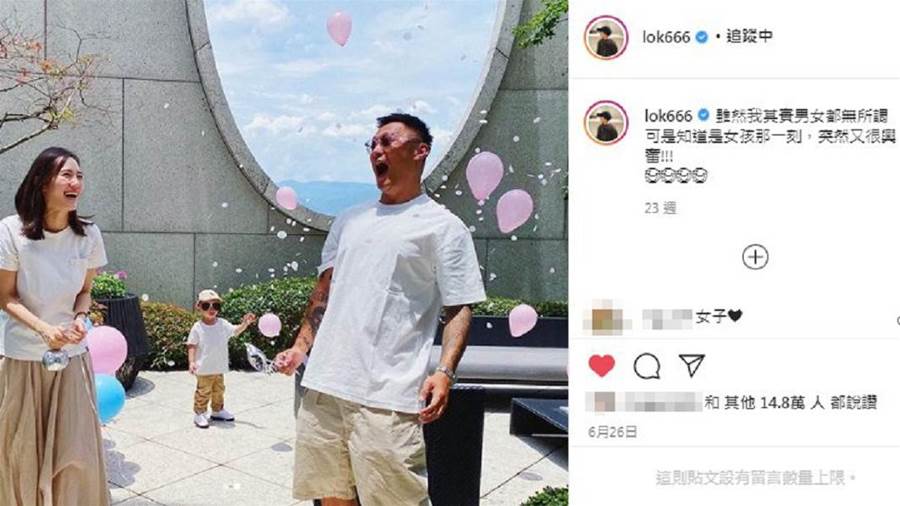
Task: Click lok666 username in caption
Action: (668, 116)
